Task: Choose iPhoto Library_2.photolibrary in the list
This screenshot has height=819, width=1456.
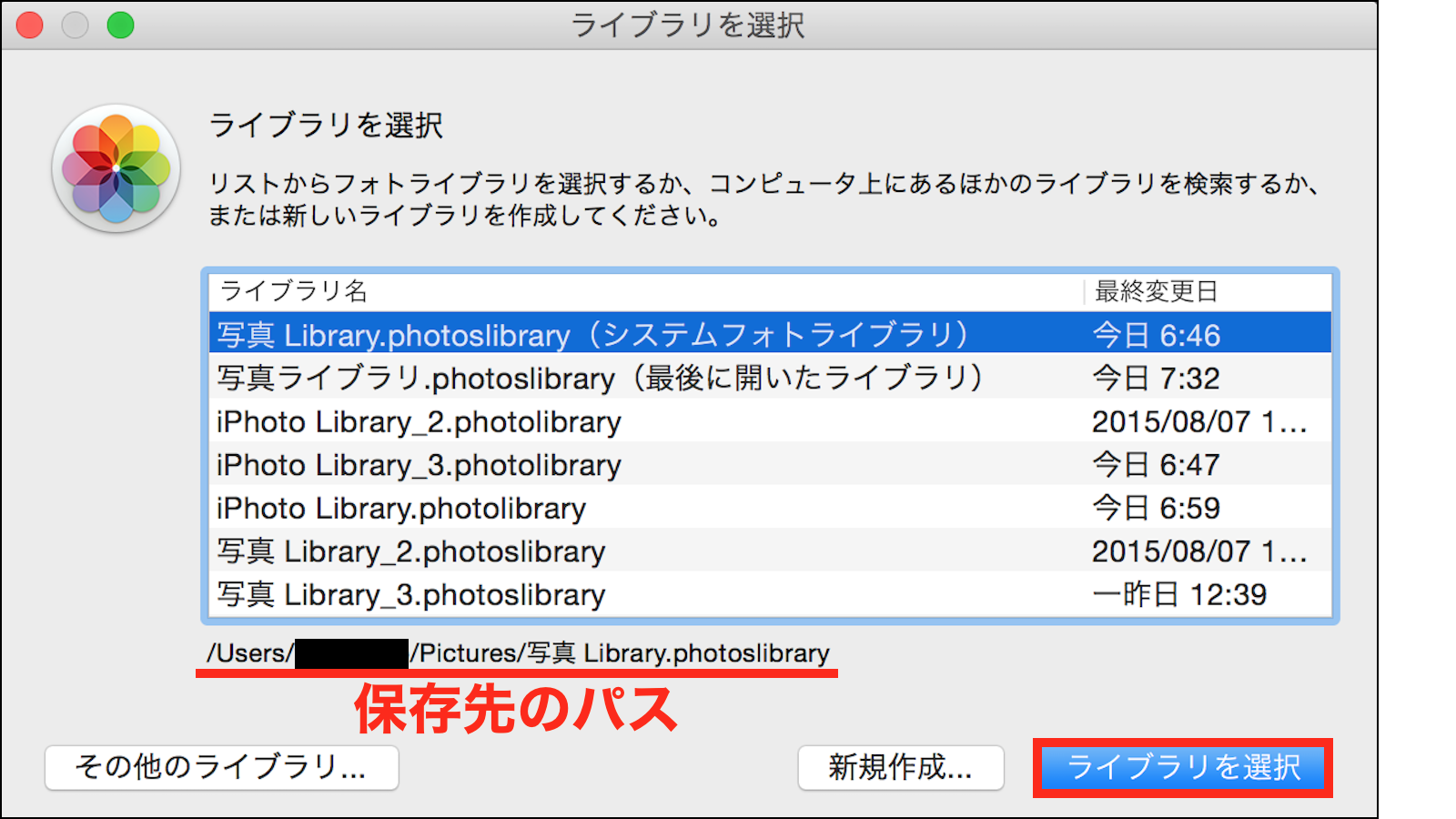Action: [x=770, y=420]
